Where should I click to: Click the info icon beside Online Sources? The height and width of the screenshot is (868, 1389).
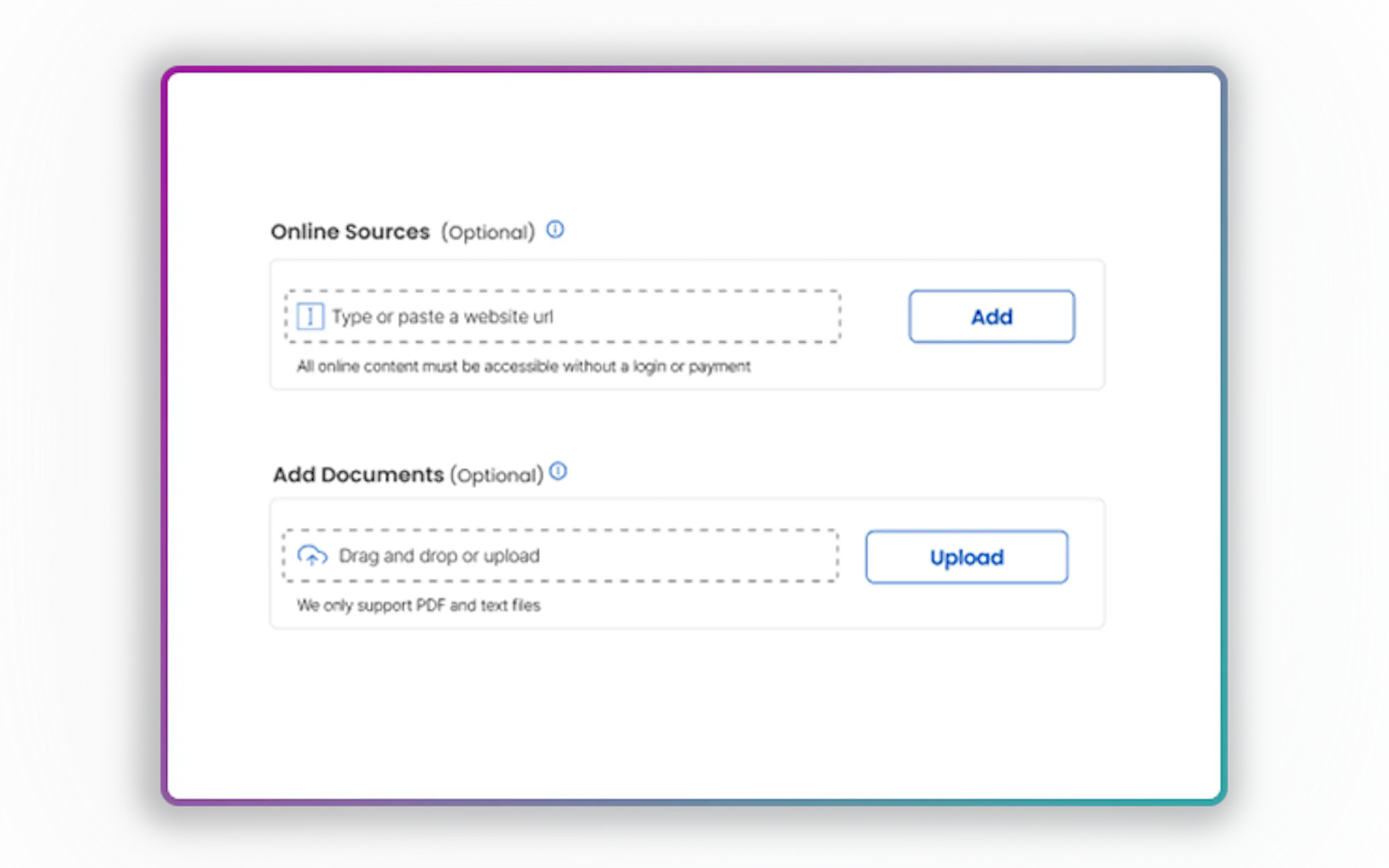tap(555, 230)
